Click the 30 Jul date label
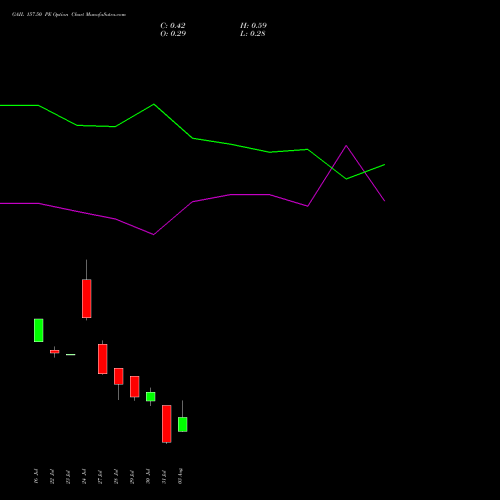The image size is (500, 500). pyautogui.click(x=148, y=476)
